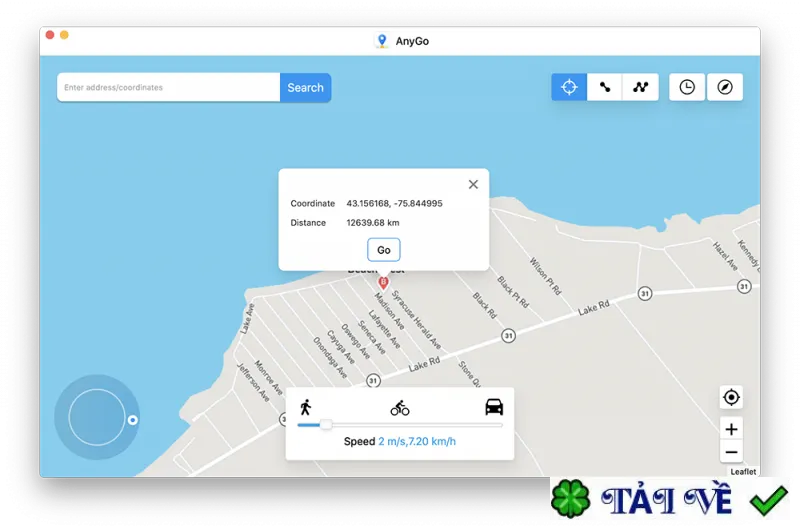Select the walking speed icon

(x=306, y=407)
